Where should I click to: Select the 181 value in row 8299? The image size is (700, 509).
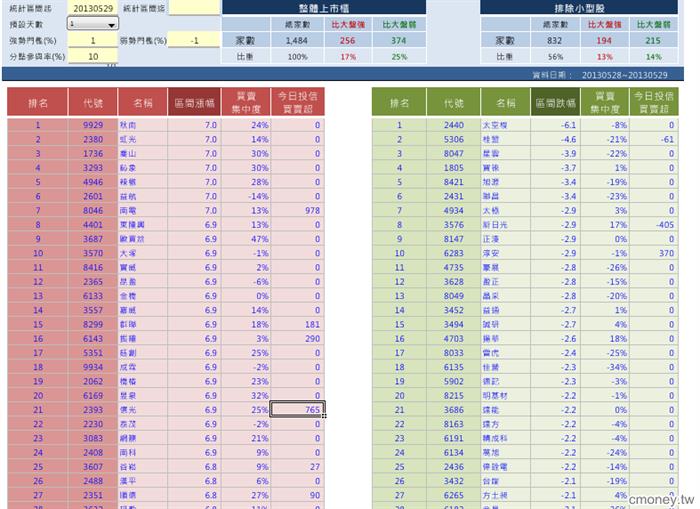tap(298, 324)
